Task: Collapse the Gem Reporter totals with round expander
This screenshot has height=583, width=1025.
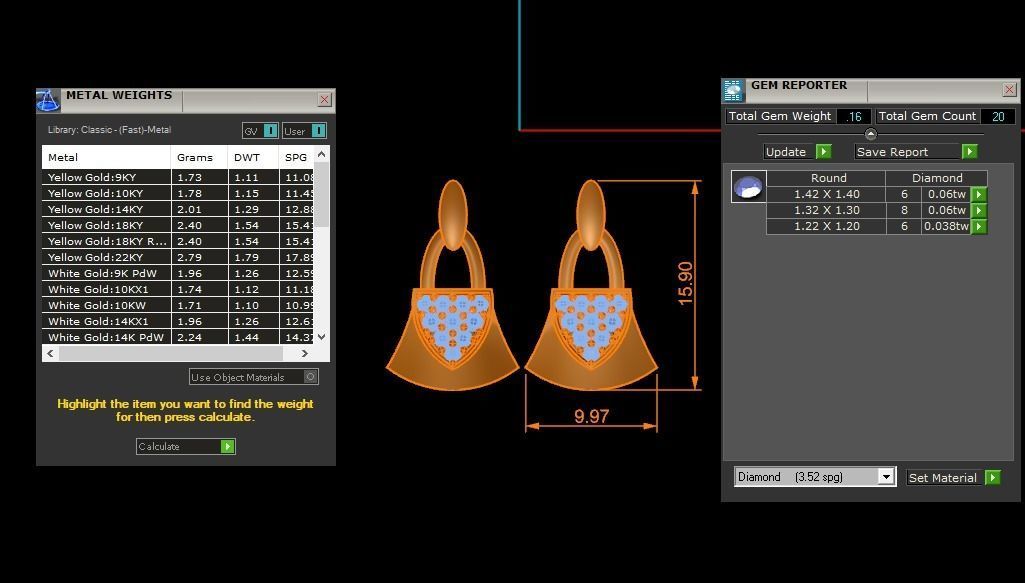Action: coord(870,134)
